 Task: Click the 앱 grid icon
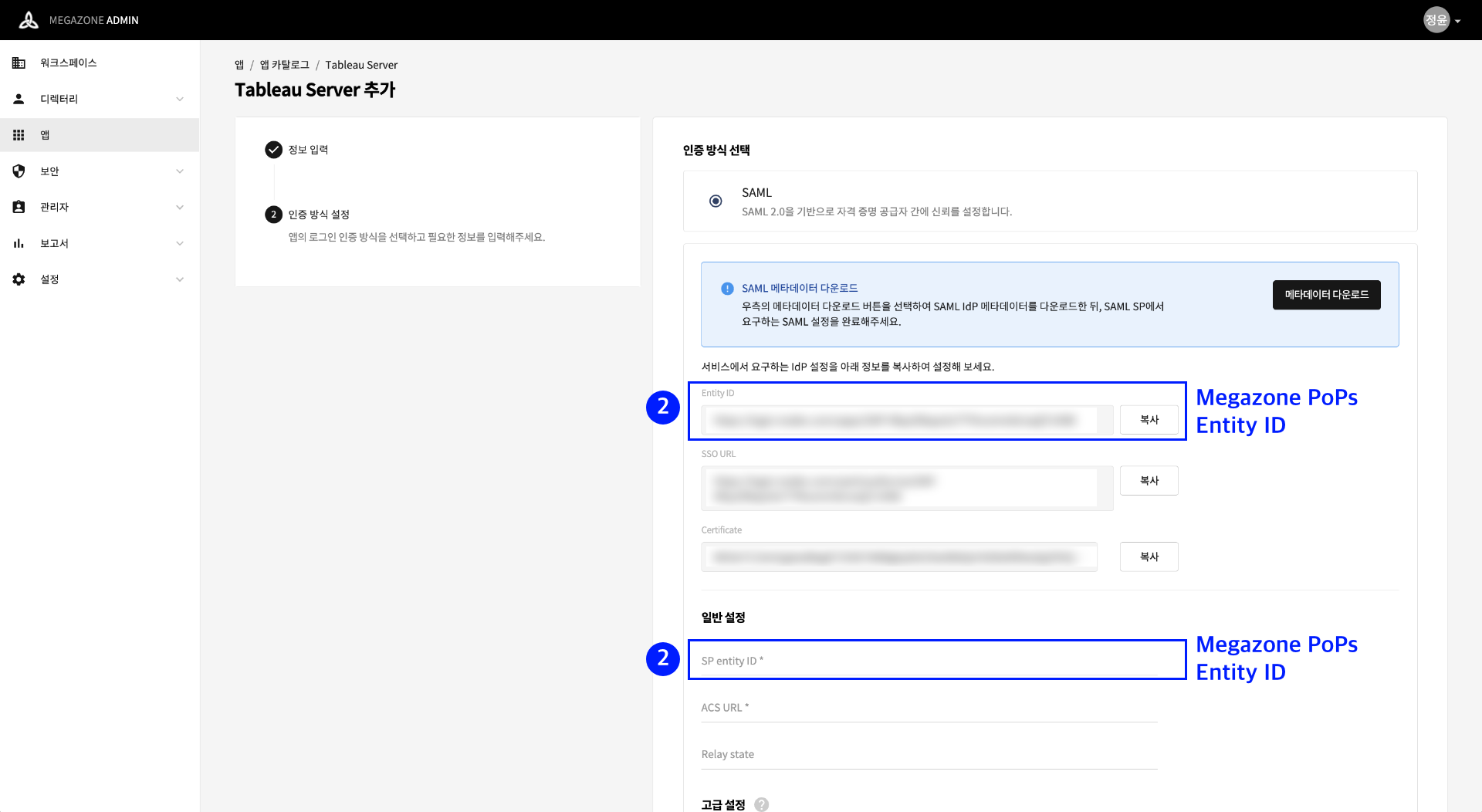19,135
